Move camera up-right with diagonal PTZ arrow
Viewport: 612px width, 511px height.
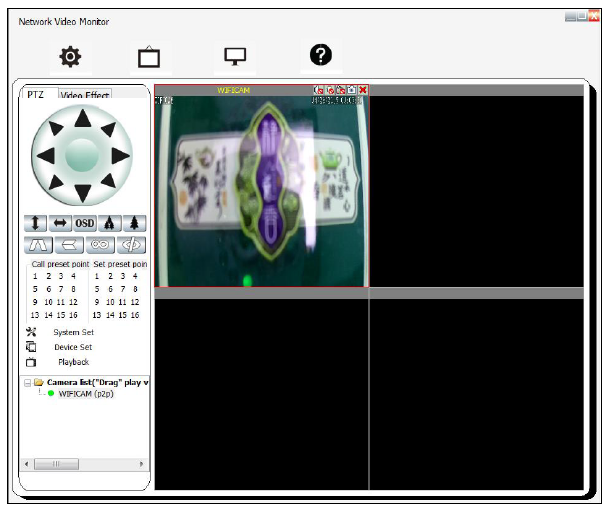[109, 129]
